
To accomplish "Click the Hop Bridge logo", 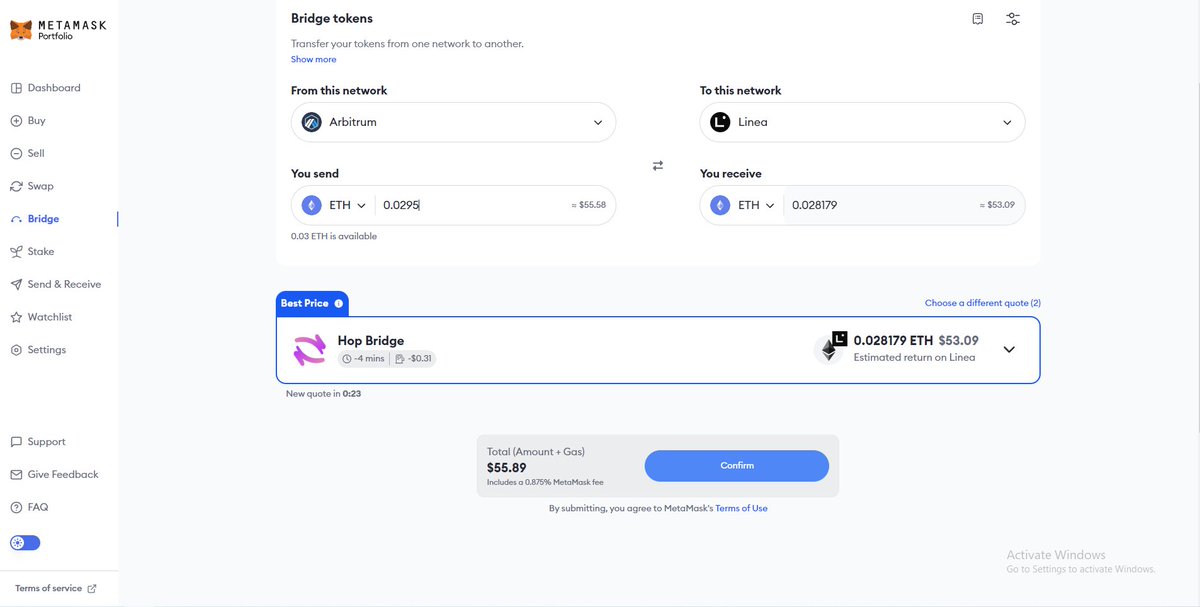I will tap(309, 350).
